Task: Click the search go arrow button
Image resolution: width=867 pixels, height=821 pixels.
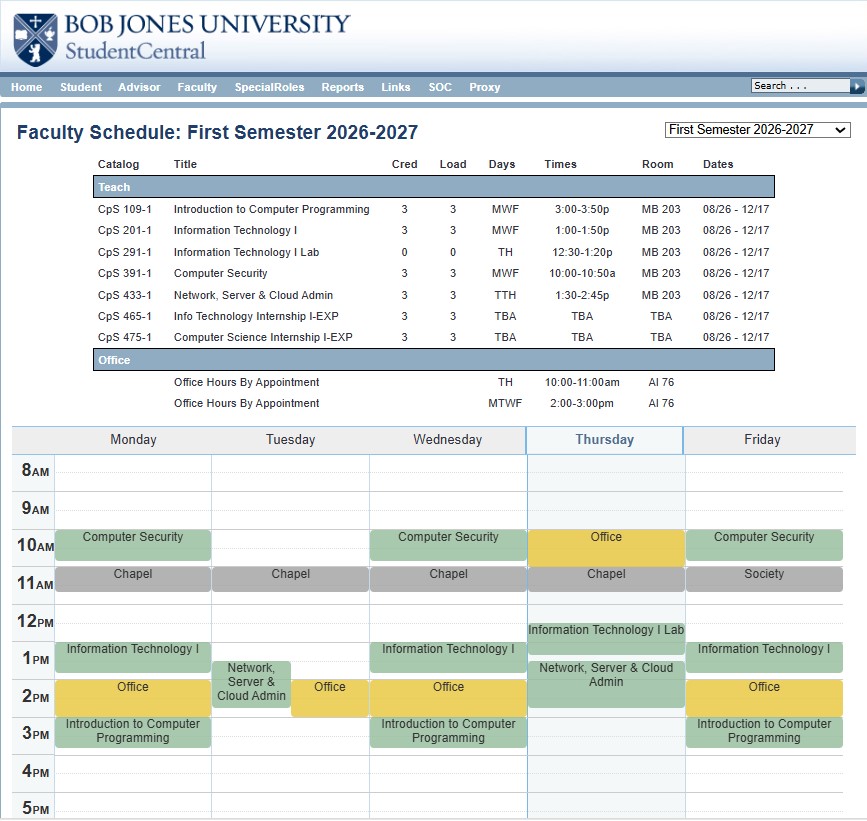Action: [856, 86]
